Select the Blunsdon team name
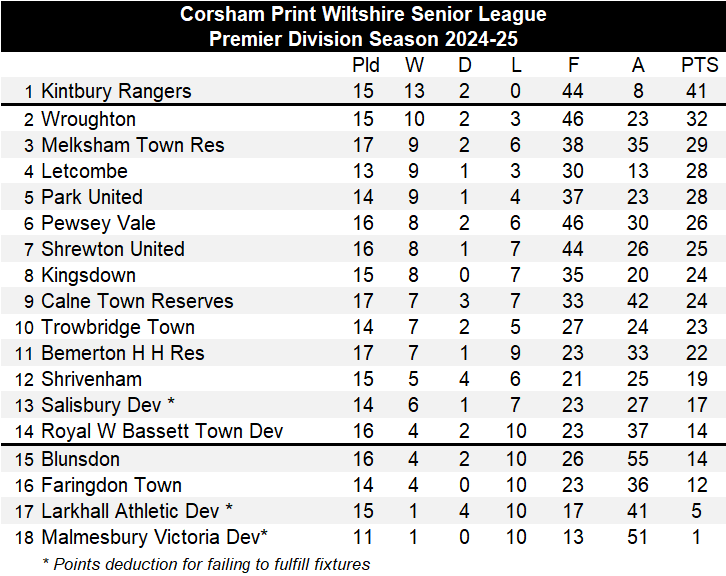This screenshot has height=576, width=726. point(80,459)
